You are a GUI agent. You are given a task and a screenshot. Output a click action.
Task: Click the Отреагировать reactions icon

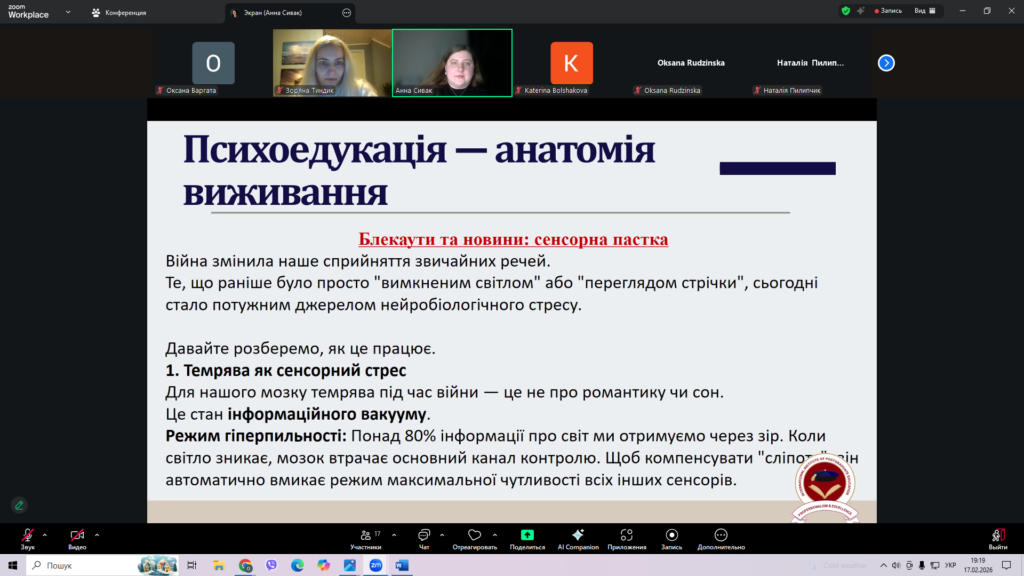tap(475, 536)
